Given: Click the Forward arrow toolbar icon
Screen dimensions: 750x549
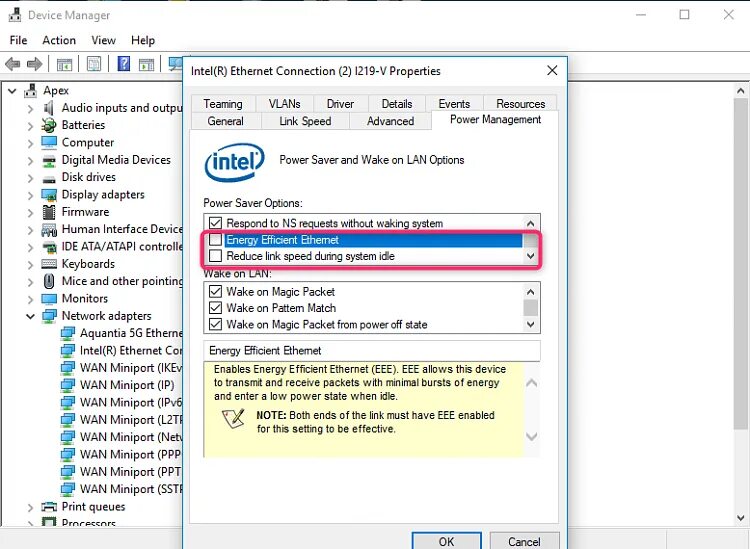Looking at the screenshot, I should [34, 64].
